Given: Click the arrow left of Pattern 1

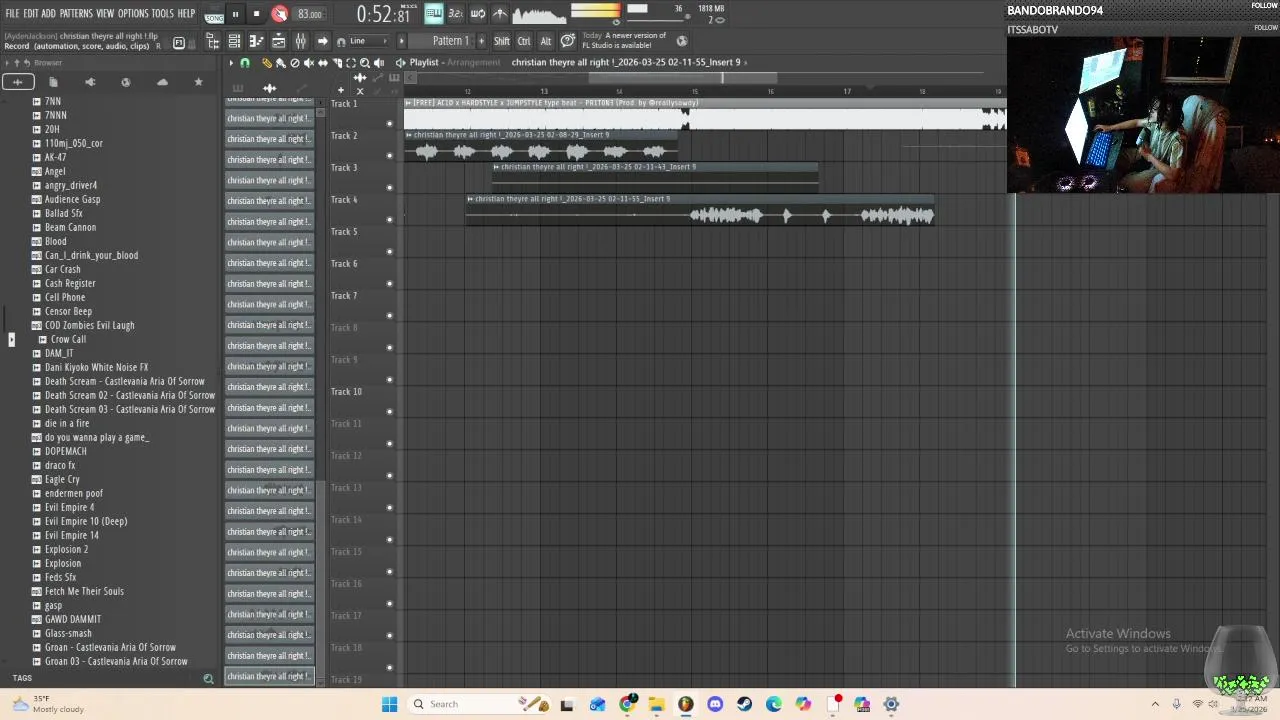Looking at the screenshot, I should click(x=402, y=41).
